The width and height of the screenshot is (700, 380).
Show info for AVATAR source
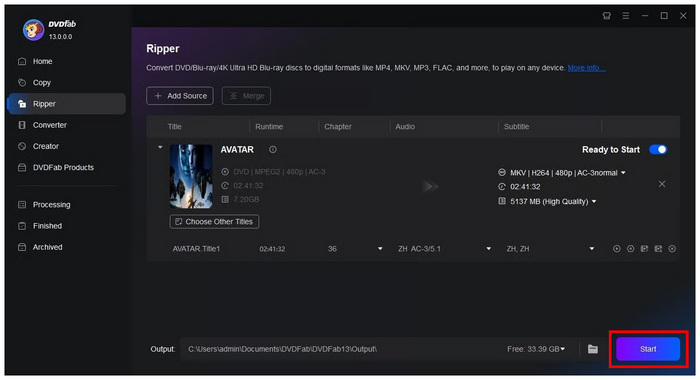coord(272,150)
